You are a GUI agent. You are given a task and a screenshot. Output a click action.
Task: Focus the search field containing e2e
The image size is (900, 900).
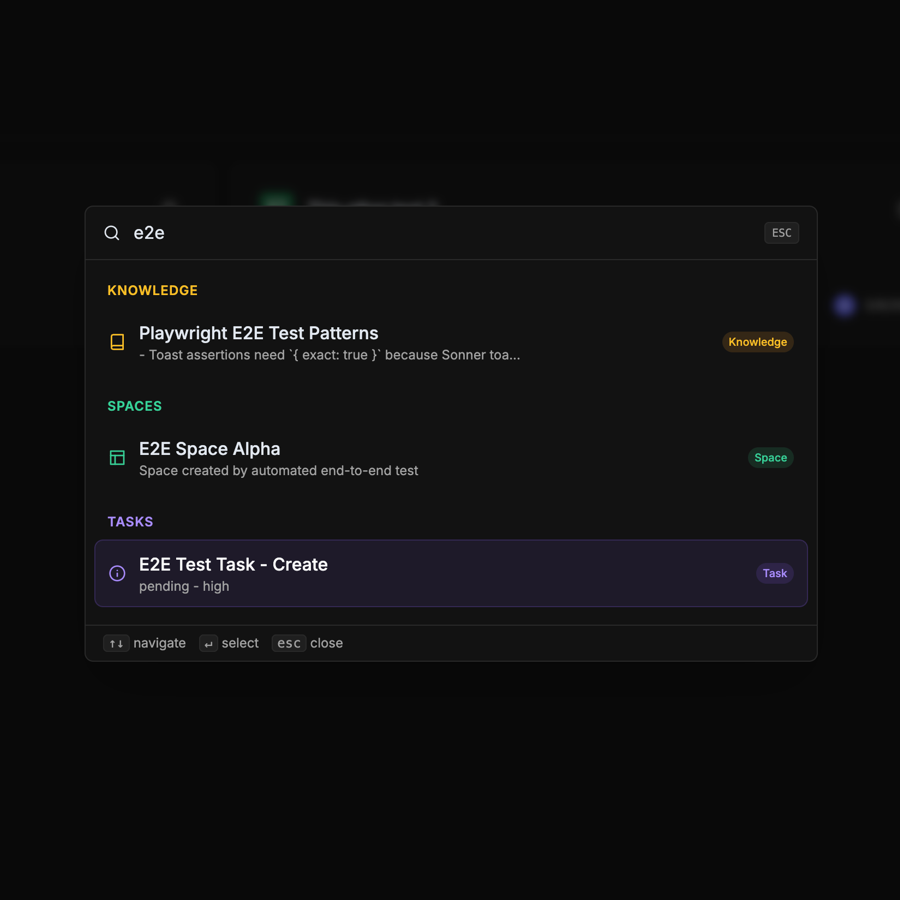point(442,232)
